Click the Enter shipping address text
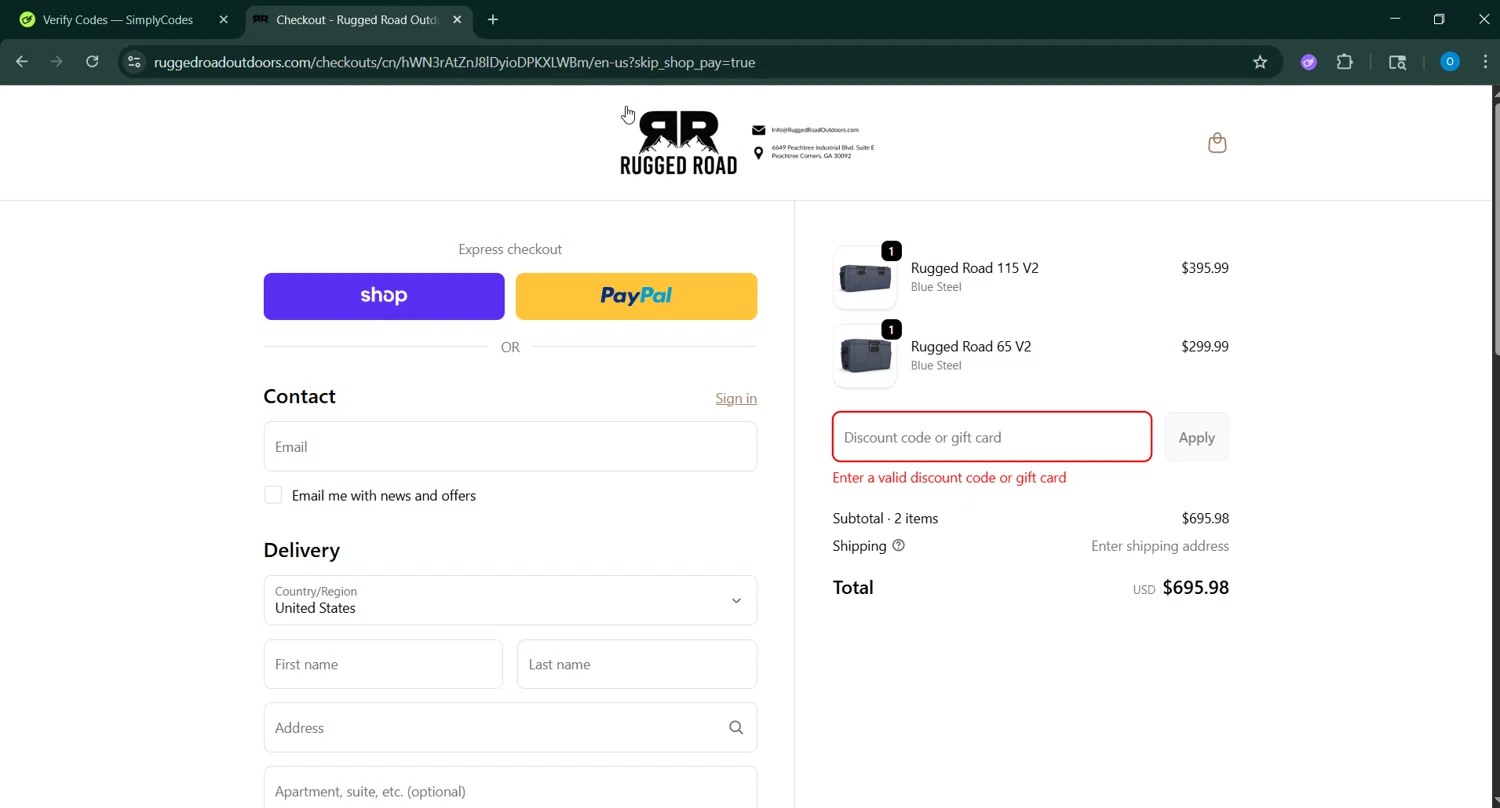This screenshot has height=808, width=1500. (1160, 546)
